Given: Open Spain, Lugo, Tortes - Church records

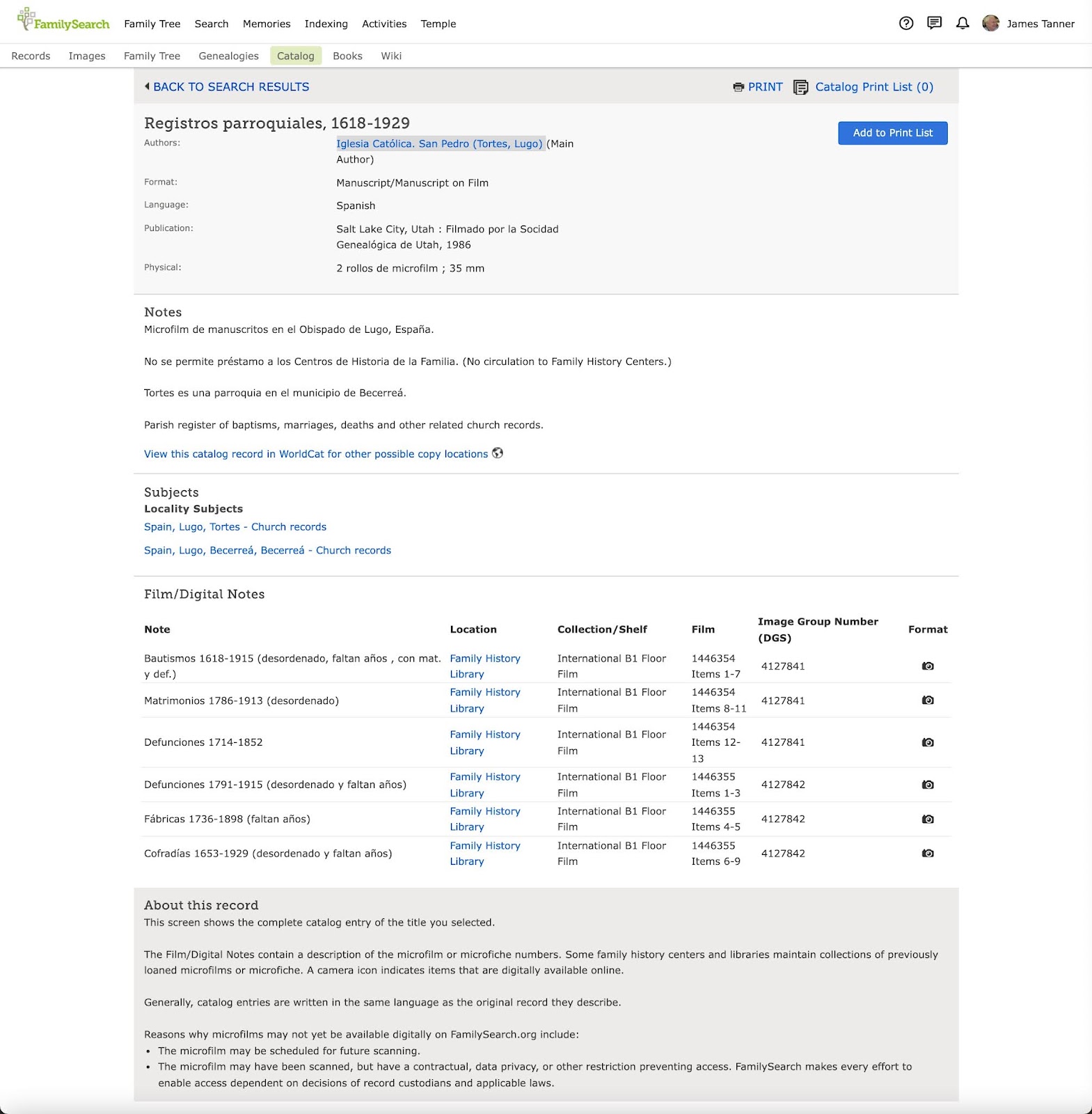Looking at the screenshot, I should (x=235, y=527).
